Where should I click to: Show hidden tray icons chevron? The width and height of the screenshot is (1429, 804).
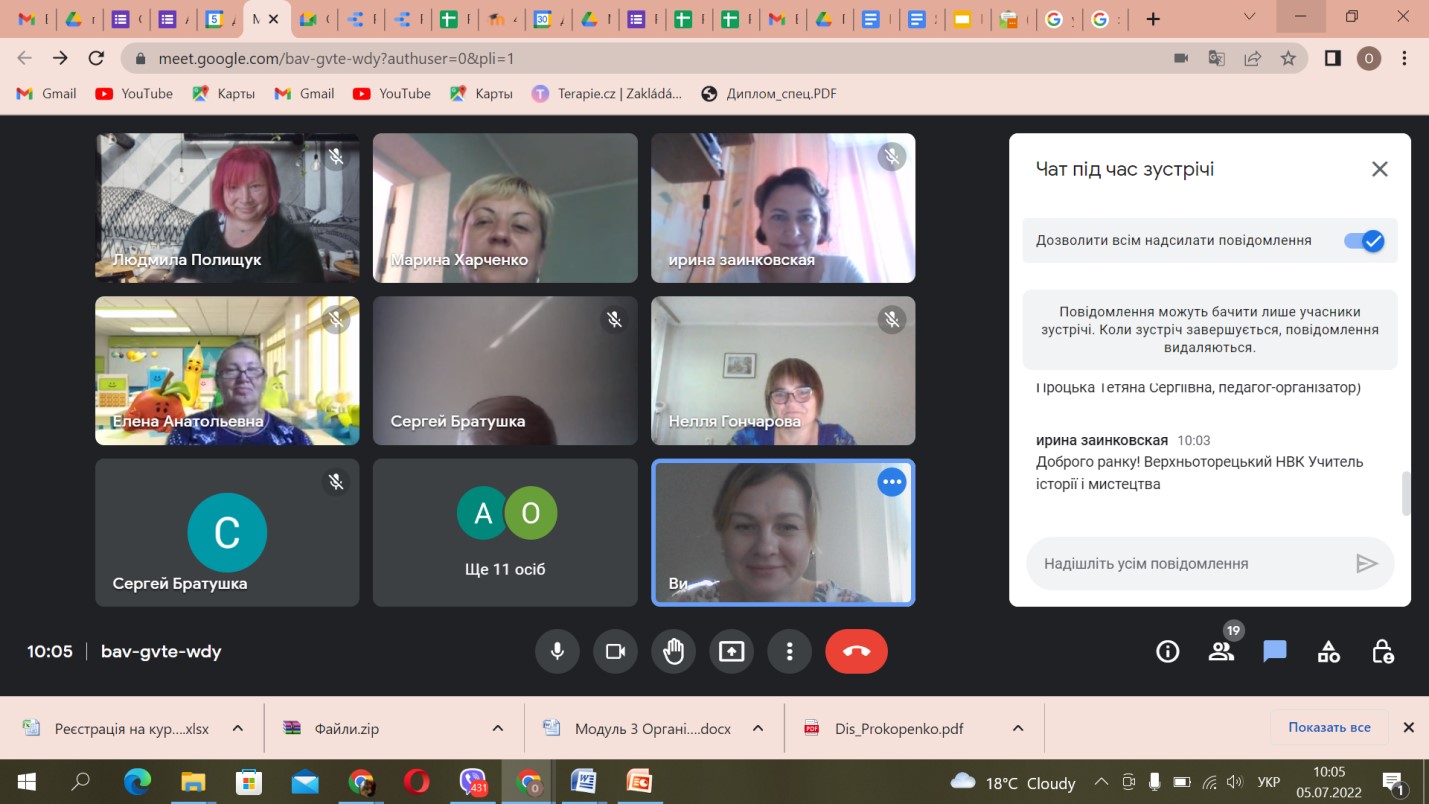coord(1102,782)
